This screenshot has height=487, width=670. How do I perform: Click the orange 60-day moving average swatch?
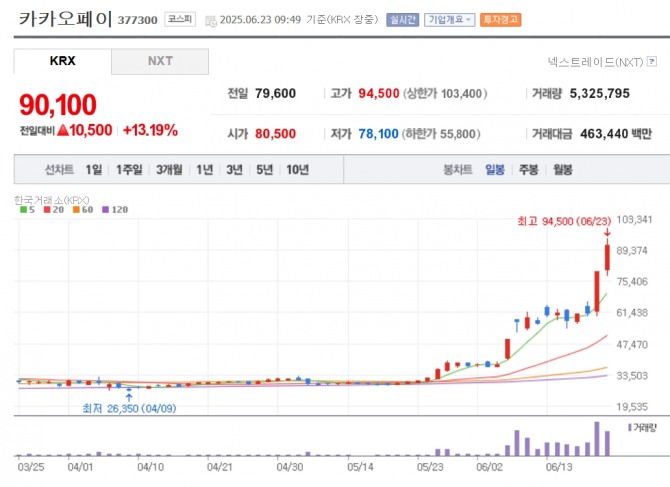pyautogui.click(x=76, y=210)
